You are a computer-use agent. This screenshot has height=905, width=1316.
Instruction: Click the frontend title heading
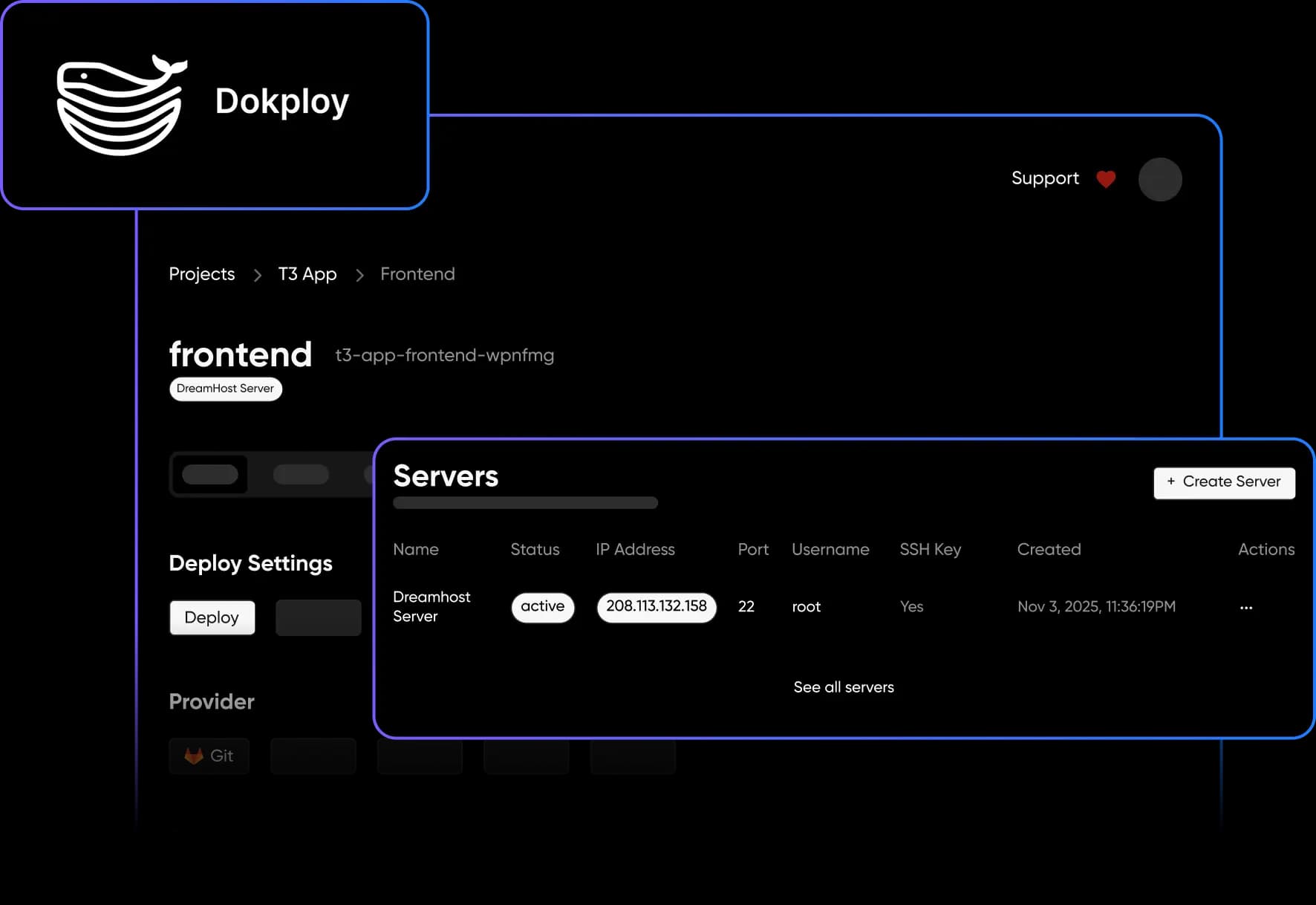(x=241, y=354)
